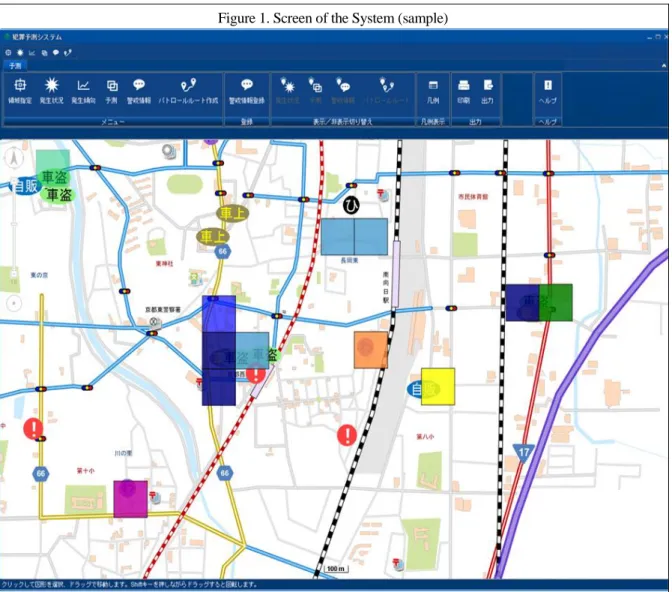Click the 出力 export button
This screenshot has height=592, width=672.
coord(487,91)
